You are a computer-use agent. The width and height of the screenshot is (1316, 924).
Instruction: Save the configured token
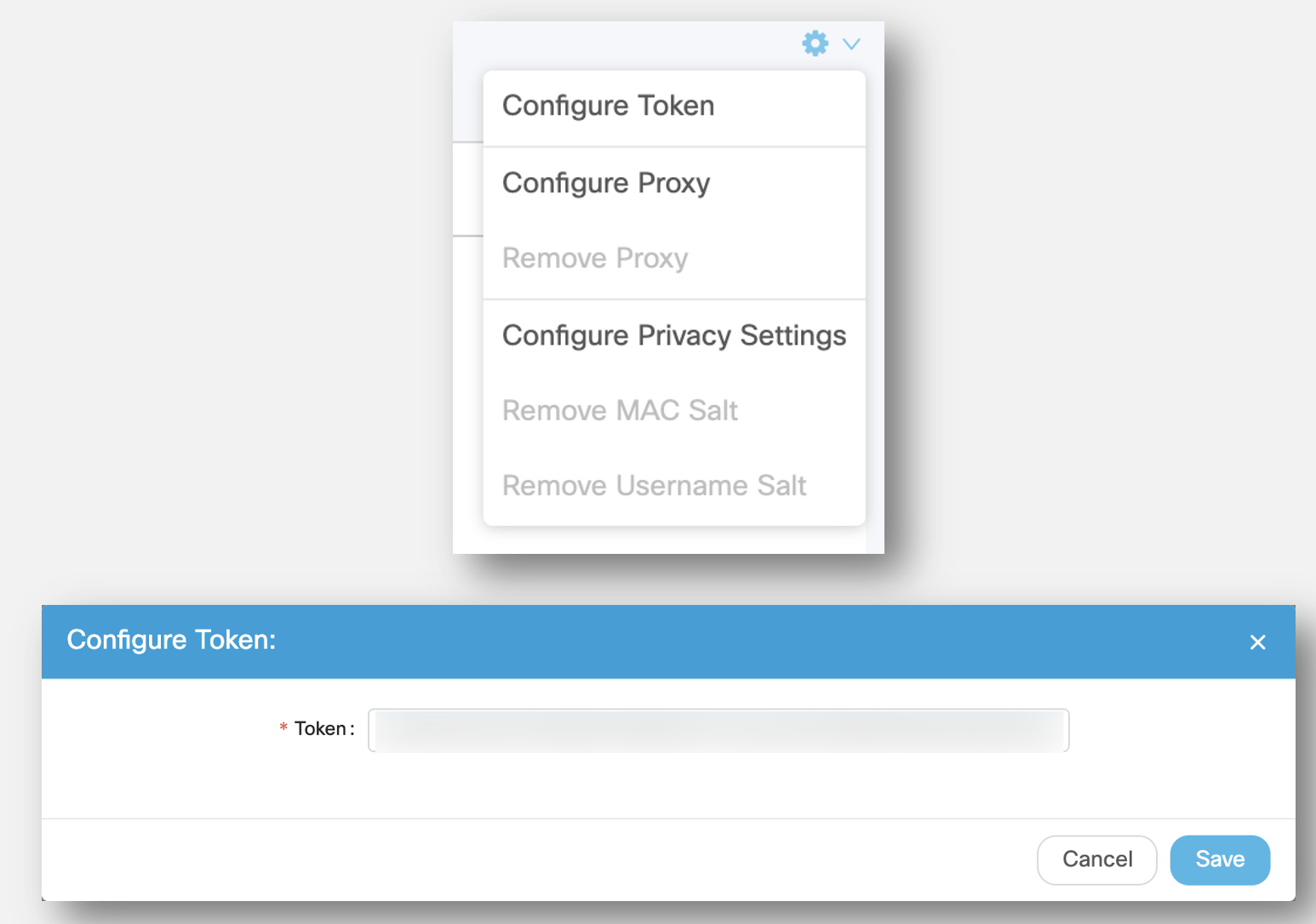[x=1219, y=859]
